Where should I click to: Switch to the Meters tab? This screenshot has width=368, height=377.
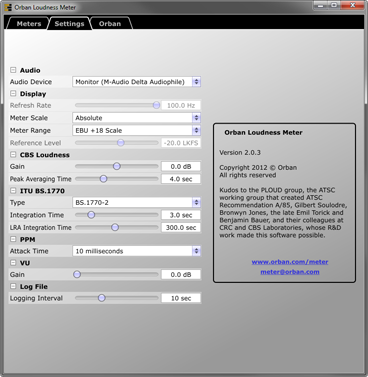pos(28,24)
